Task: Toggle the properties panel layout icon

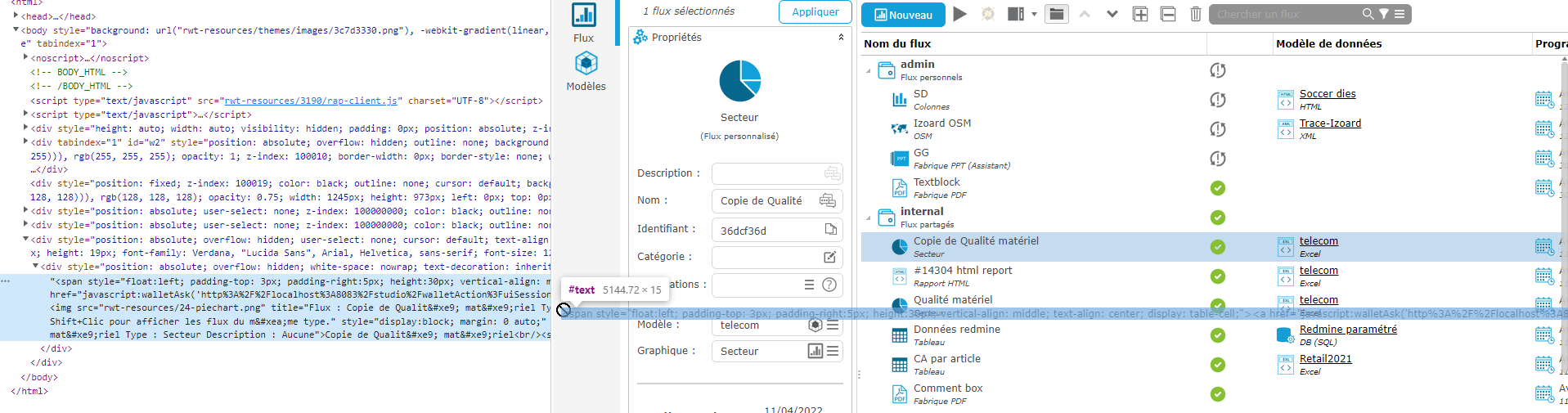Action: coord(1016,14)
